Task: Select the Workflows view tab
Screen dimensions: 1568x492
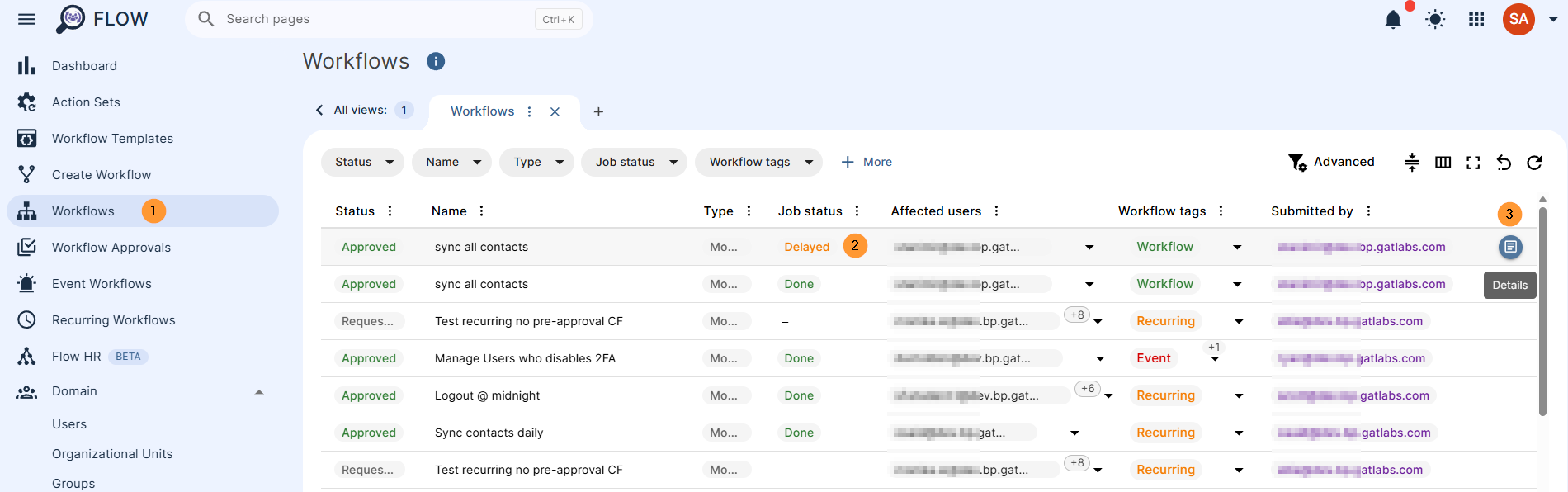Action: coord(482,111)
